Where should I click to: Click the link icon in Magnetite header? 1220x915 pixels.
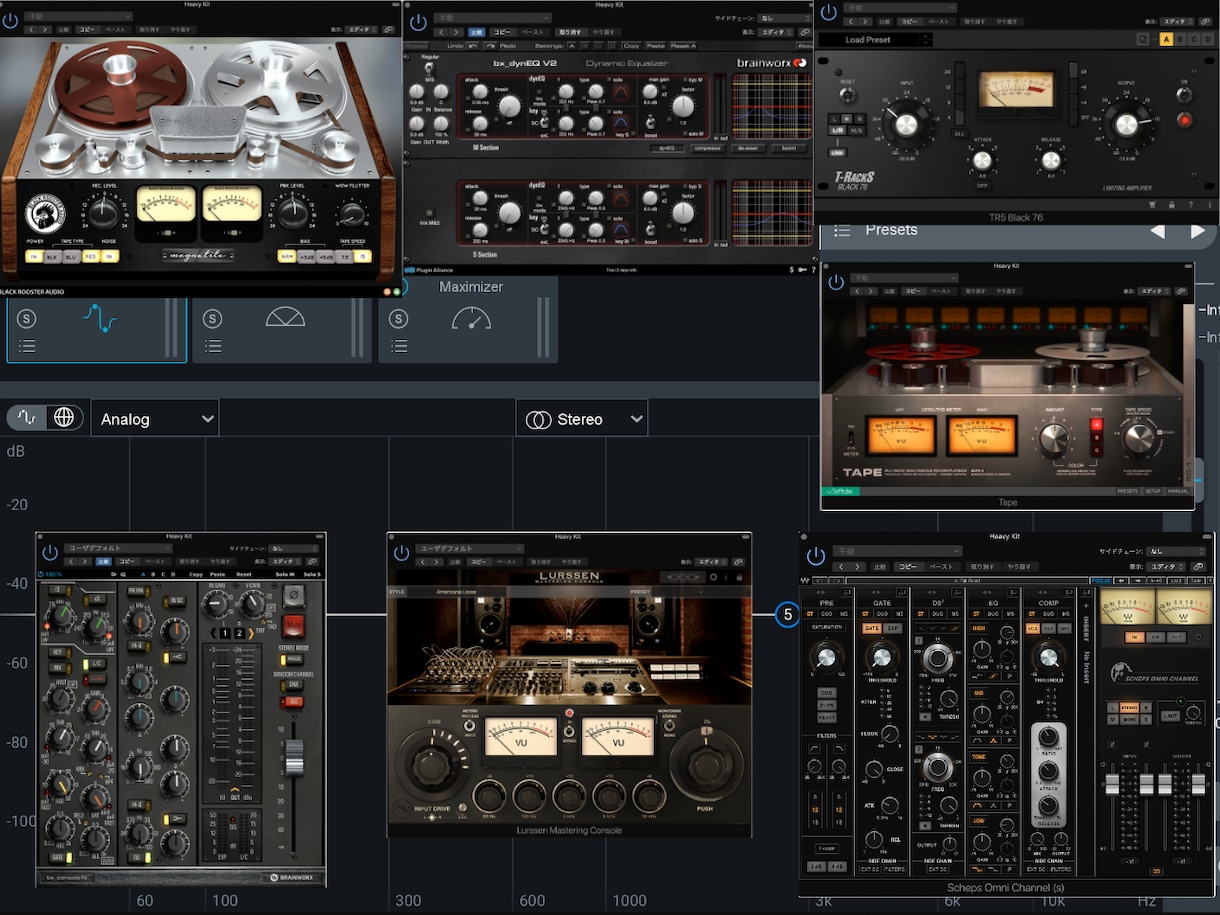click(389, 31)
